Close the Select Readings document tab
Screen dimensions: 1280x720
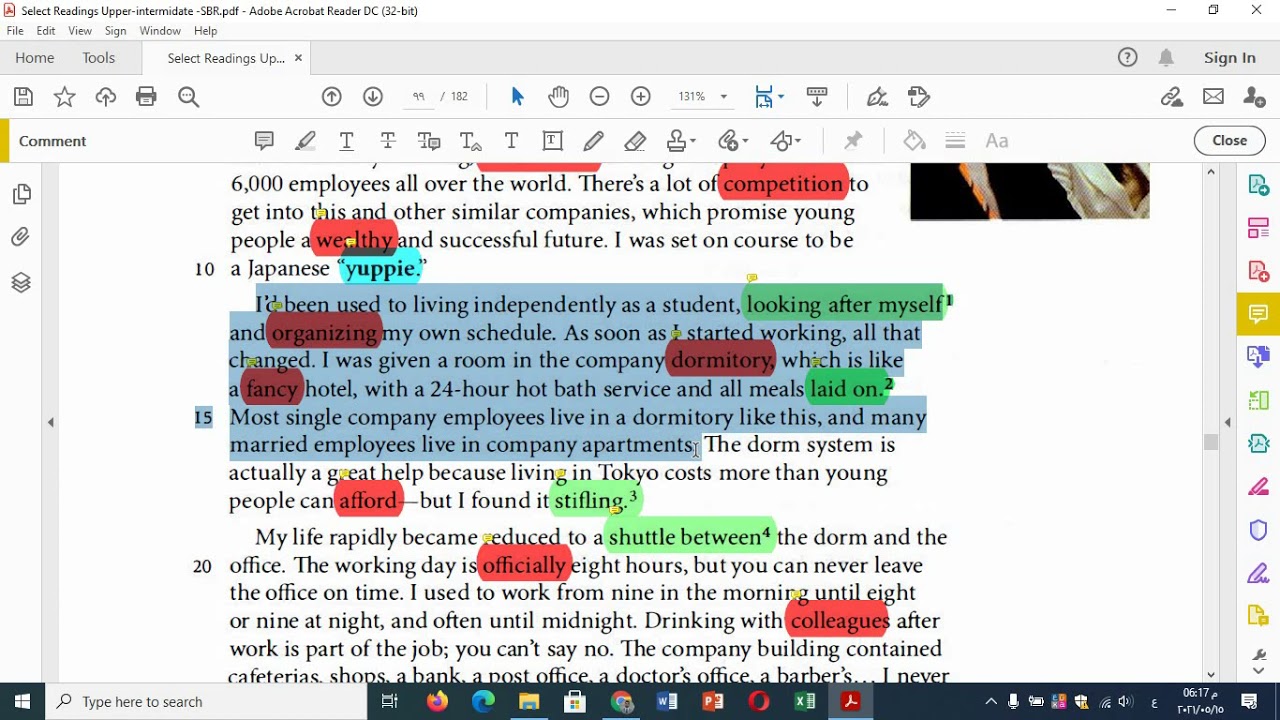point(298,58)
